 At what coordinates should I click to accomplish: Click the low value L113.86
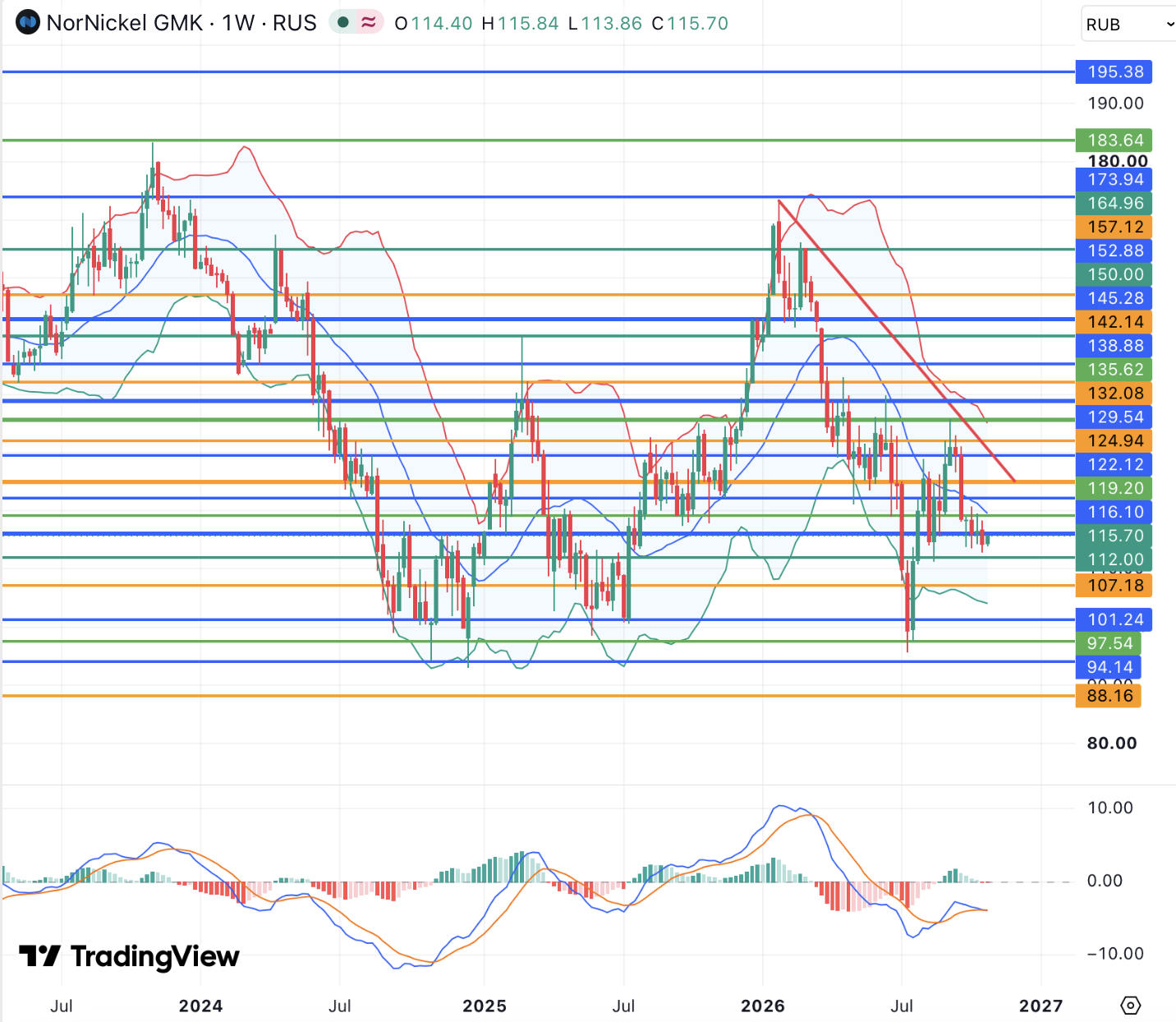(x=605, y=23)
